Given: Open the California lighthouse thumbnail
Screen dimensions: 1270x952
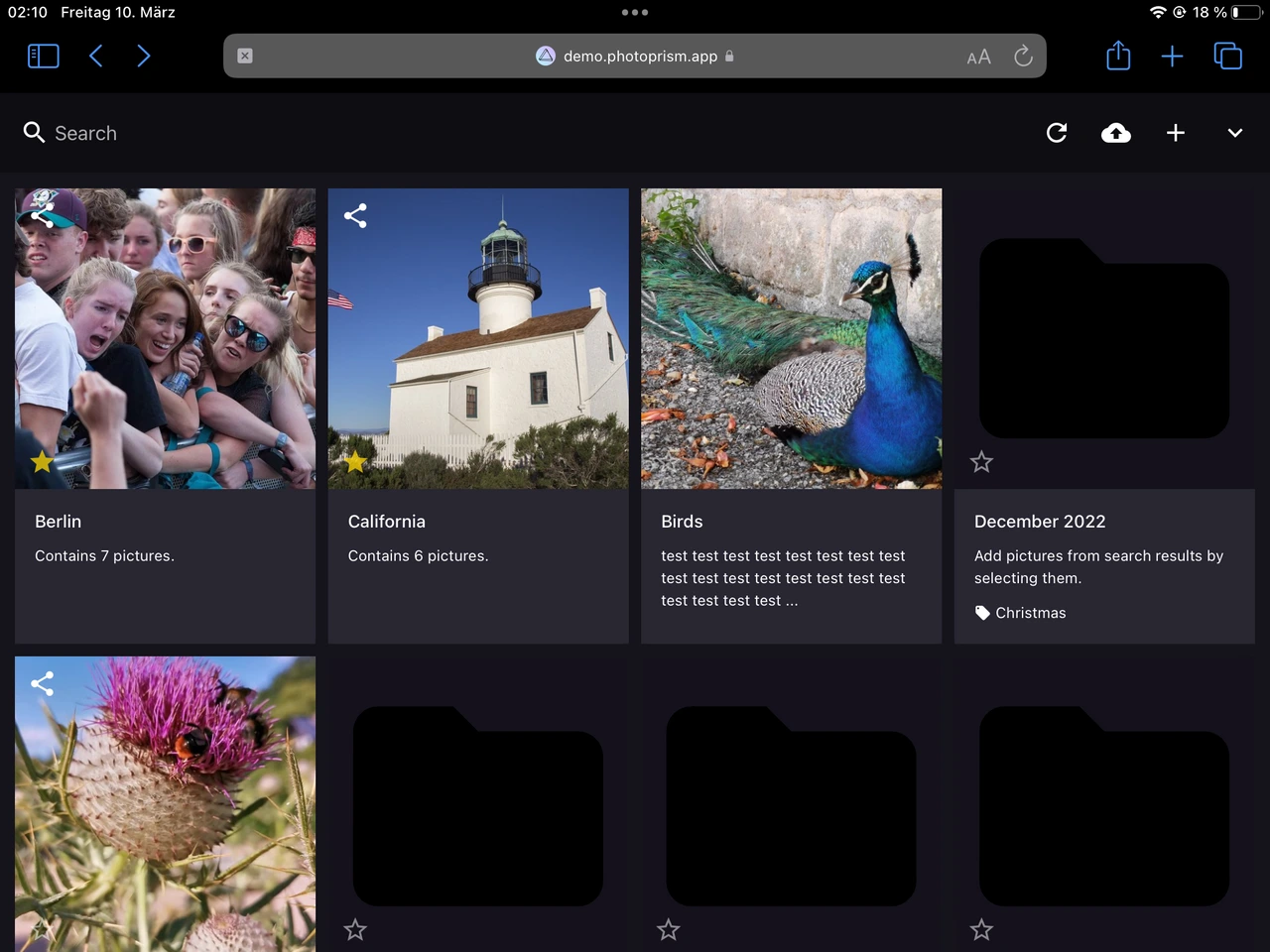Looking at the screenshot, I should tap(478, 339).
